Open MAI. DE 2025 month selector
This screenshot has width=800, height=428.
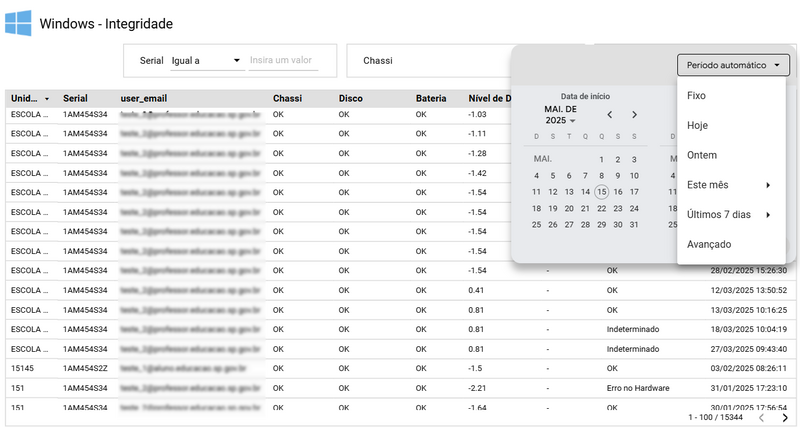(560, 115)
